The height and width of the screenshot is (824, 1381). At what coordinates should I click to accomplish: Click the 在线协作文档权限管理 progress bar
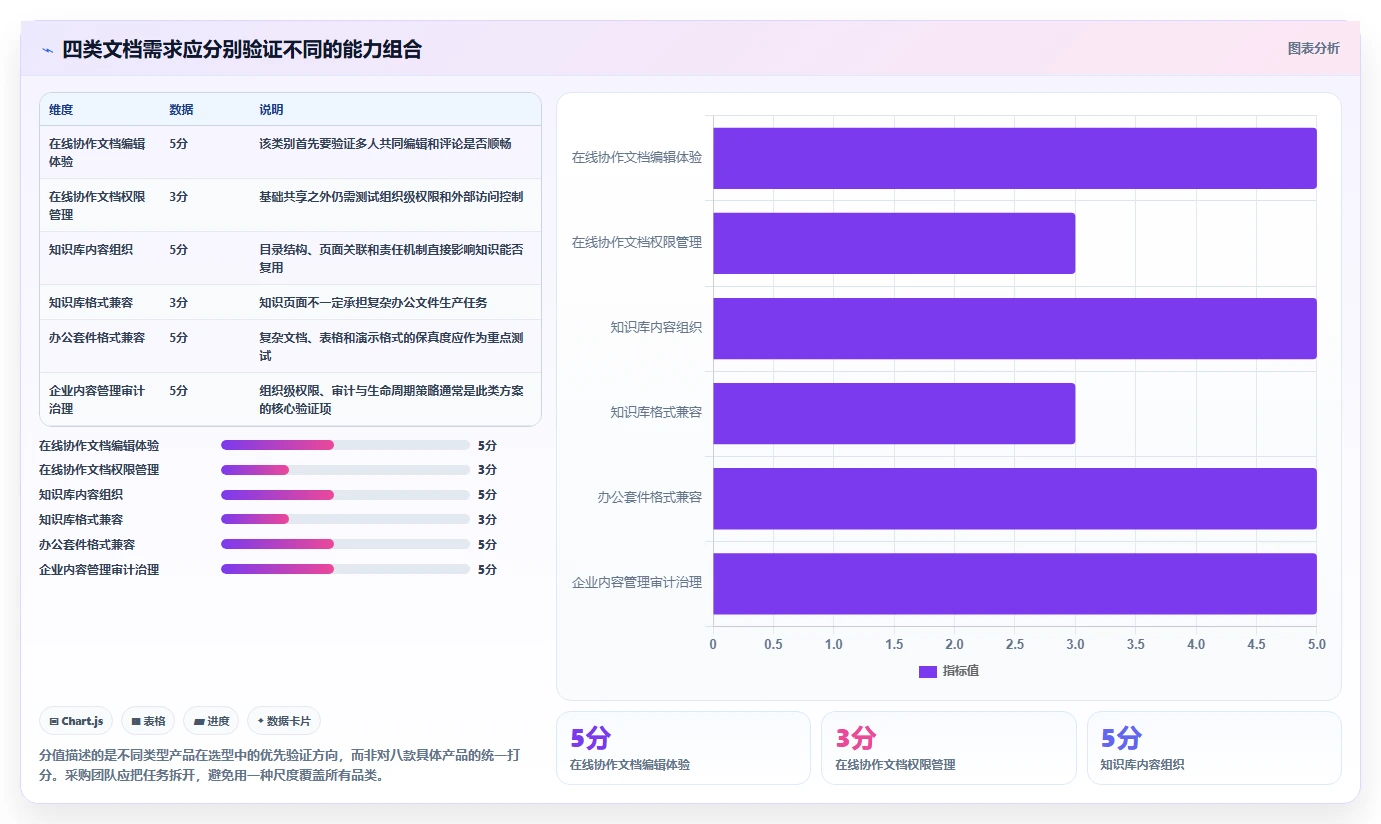coord(345,470)
